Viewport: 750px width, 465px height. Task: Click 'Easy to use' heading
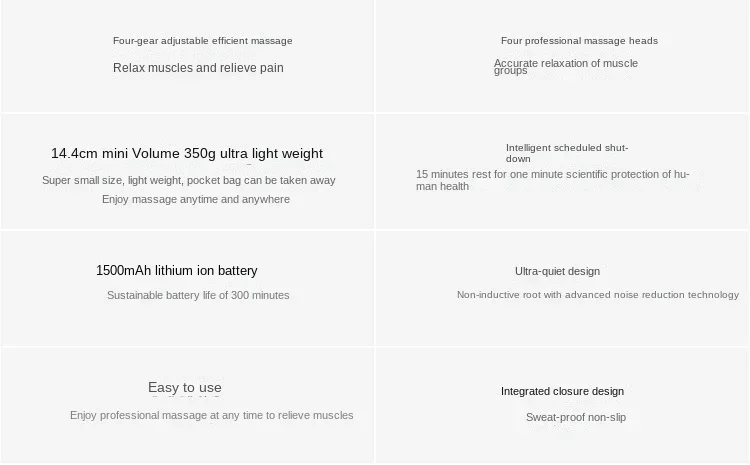185,387
